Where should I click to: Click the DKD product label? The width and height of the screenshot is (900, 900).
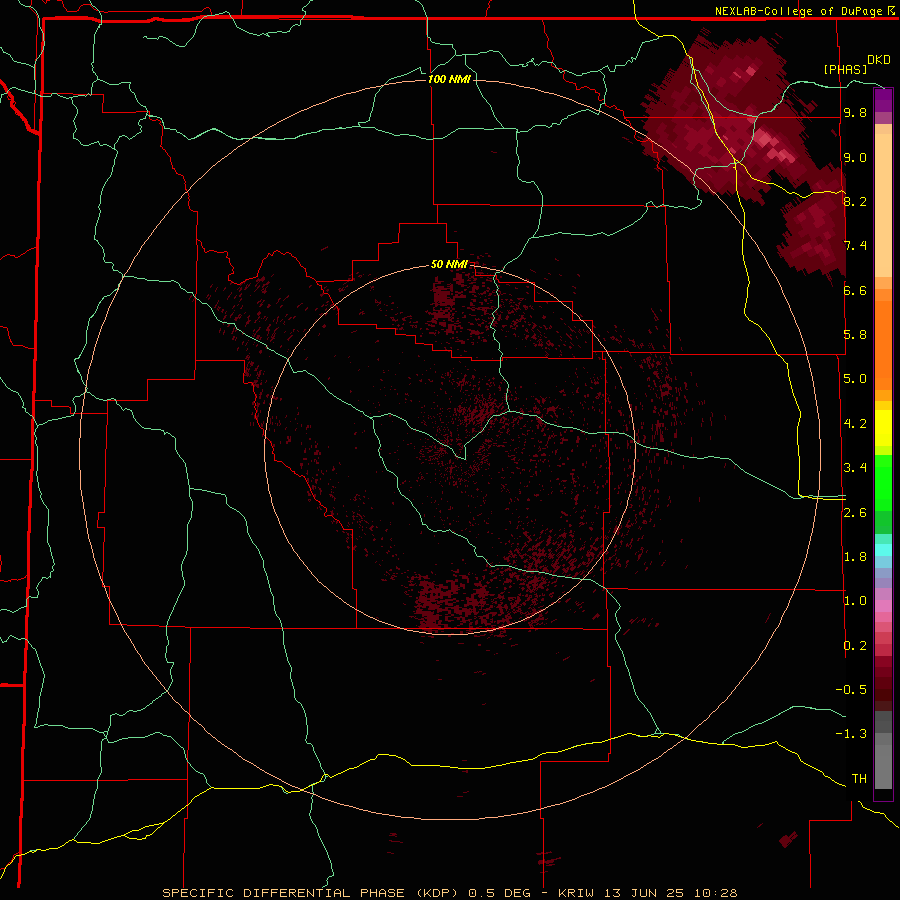click(878, 60)
